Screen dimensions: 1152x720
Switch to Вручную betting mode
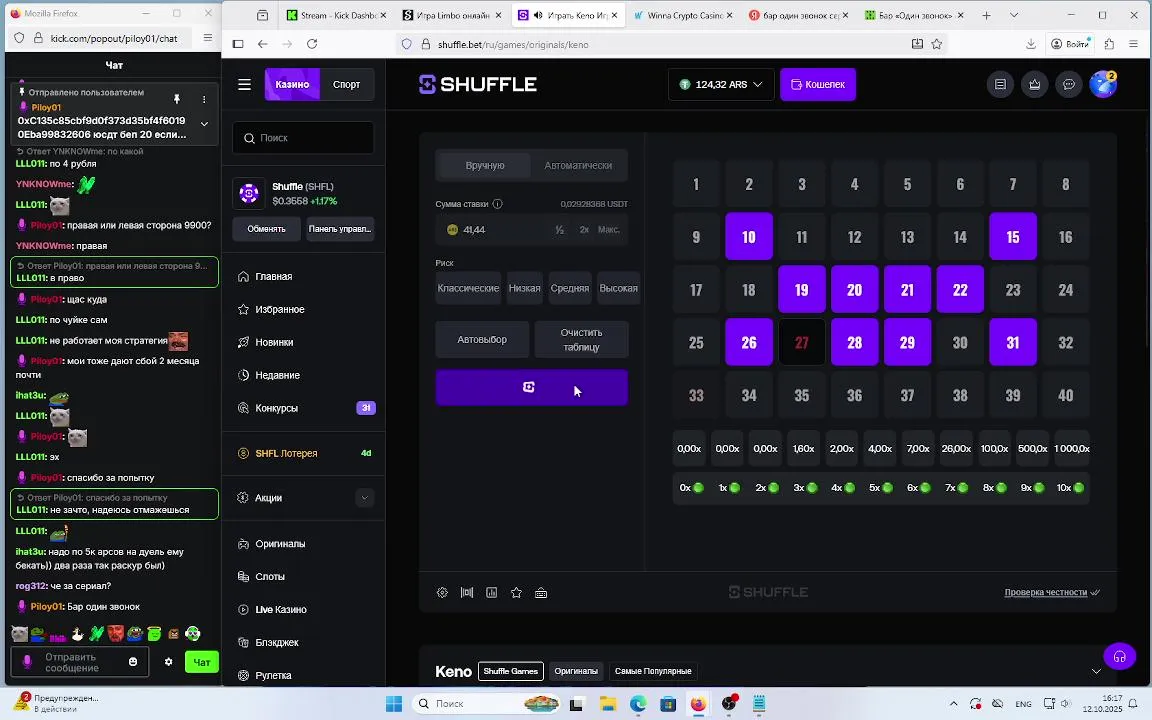(485, 165)
